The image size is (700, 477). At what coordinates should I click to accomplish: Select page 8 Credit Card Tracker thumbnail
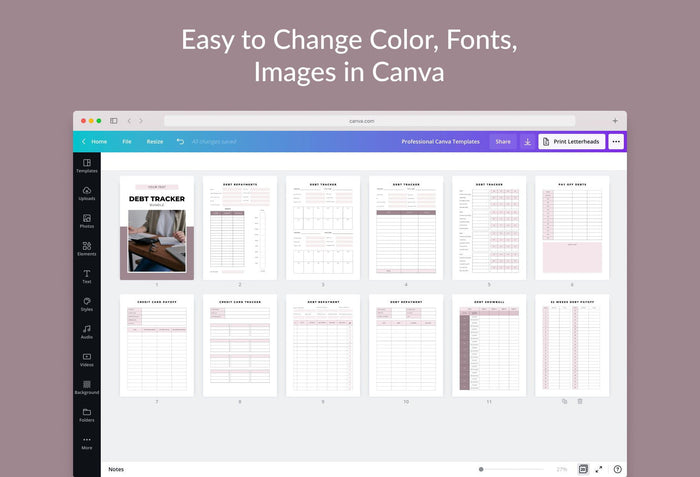240,345
